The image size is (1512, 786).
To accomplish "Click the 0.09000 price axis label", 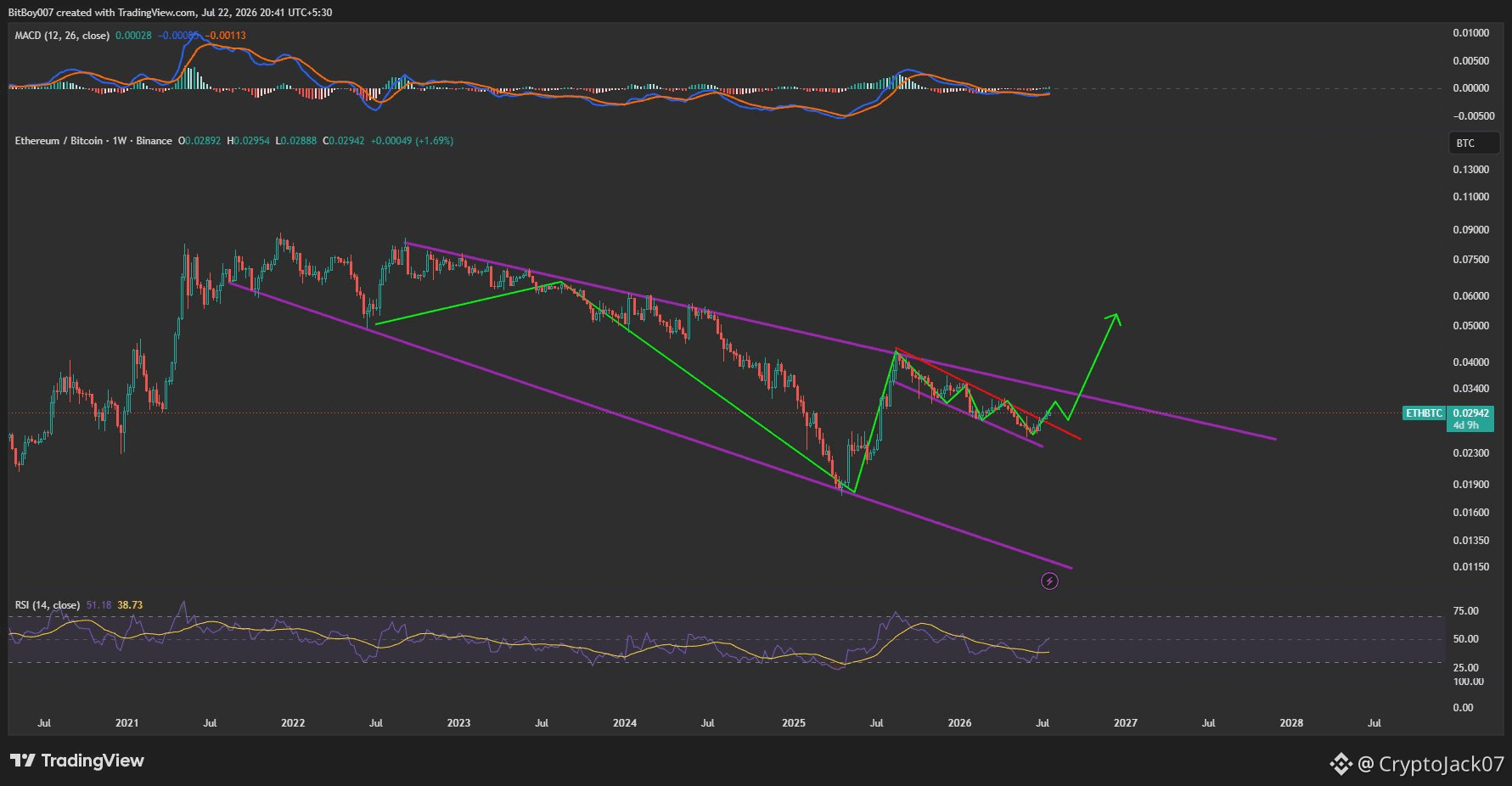I will tap(1470, 230).
